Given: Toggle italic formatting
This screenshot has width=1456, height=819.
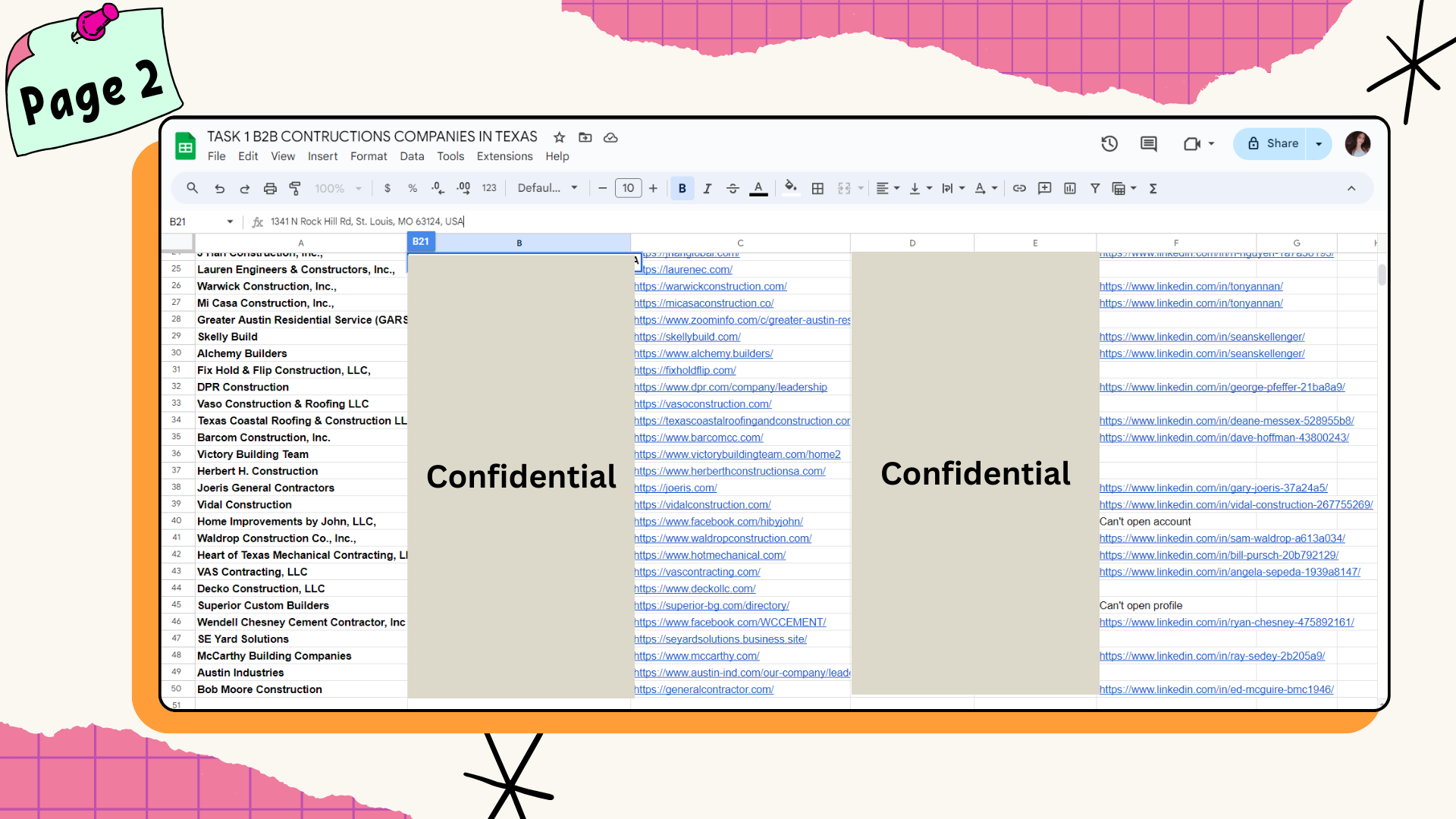Looking at the screenshot, I should click(707, 188).
